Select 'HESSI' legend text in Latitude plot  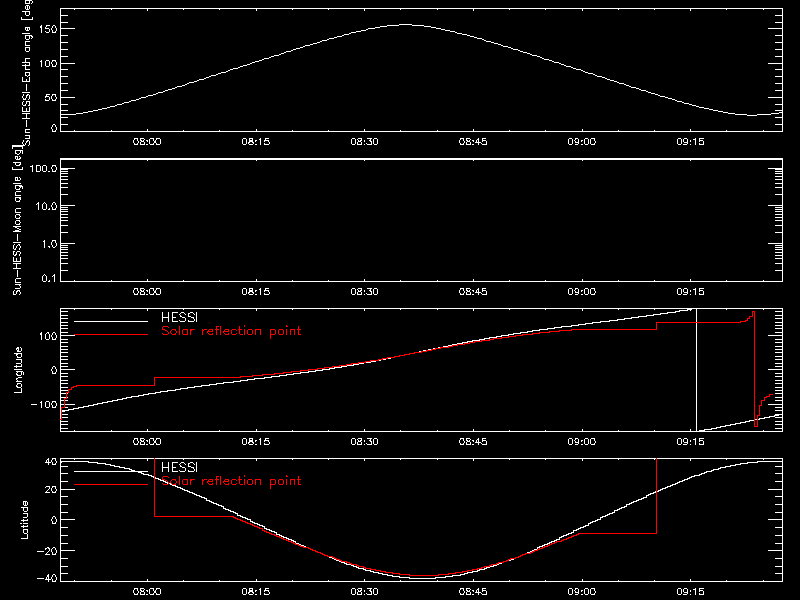pyautogui.click(x=179, y=467)
